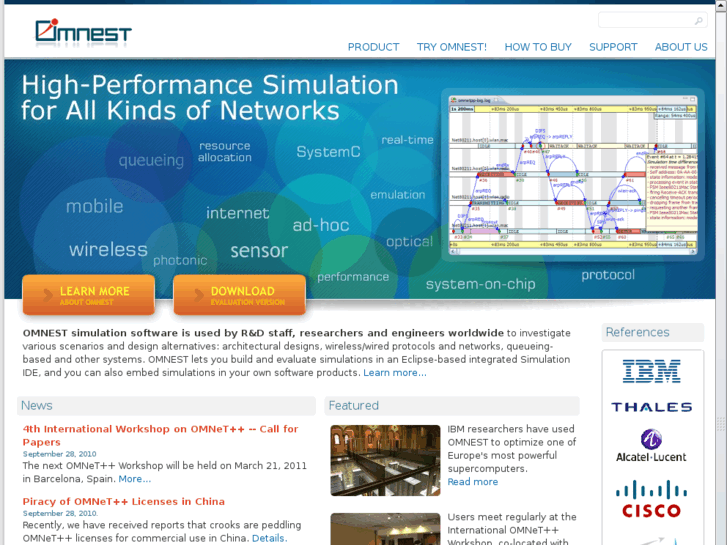Click the 'Details.' link about piracy
The height and width of the screenshot is (545, 727).
point(269,538)
